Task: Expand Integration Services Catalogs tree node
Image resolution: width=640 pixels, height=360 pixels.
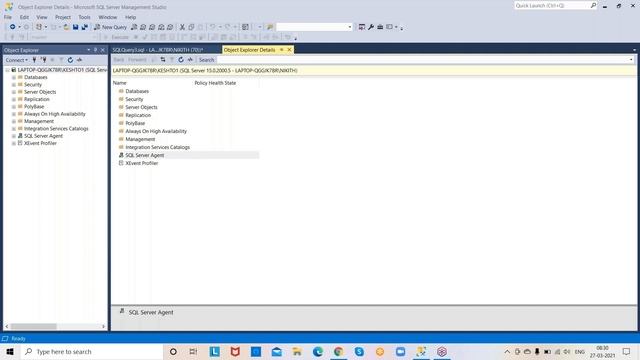Action: click(13, 129)
